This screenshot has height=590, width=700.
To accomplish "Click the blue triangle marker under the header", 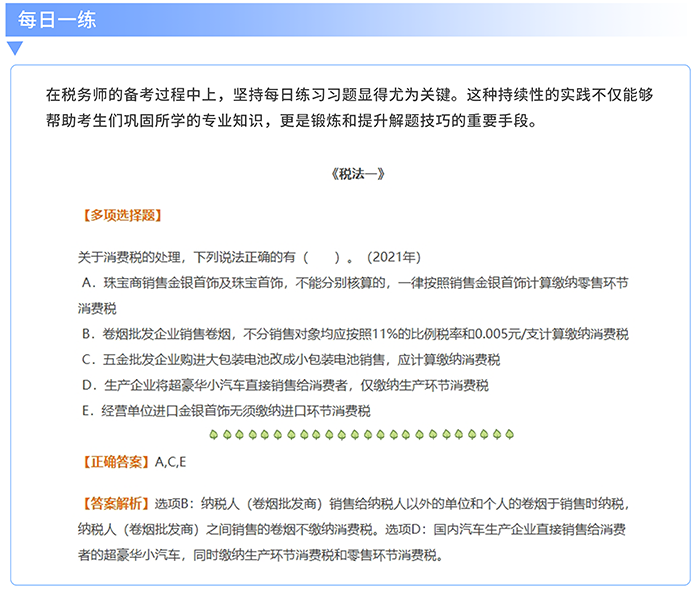I will pyautogui.click(x=14, y=47).
